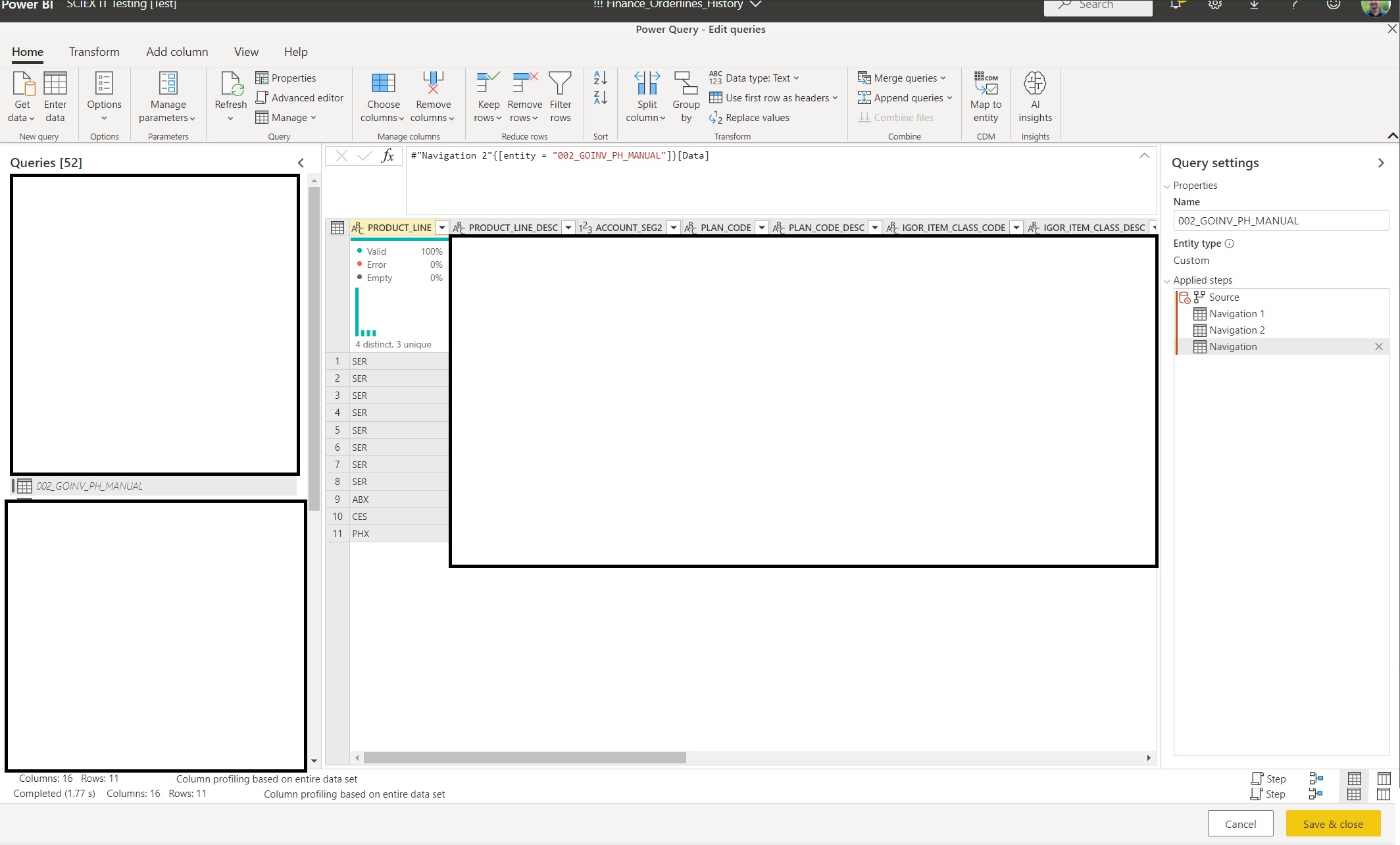The width and height of the screenshot is (1400, 845).
Task: Open query Properties
Action: click(x=286, y=78)
